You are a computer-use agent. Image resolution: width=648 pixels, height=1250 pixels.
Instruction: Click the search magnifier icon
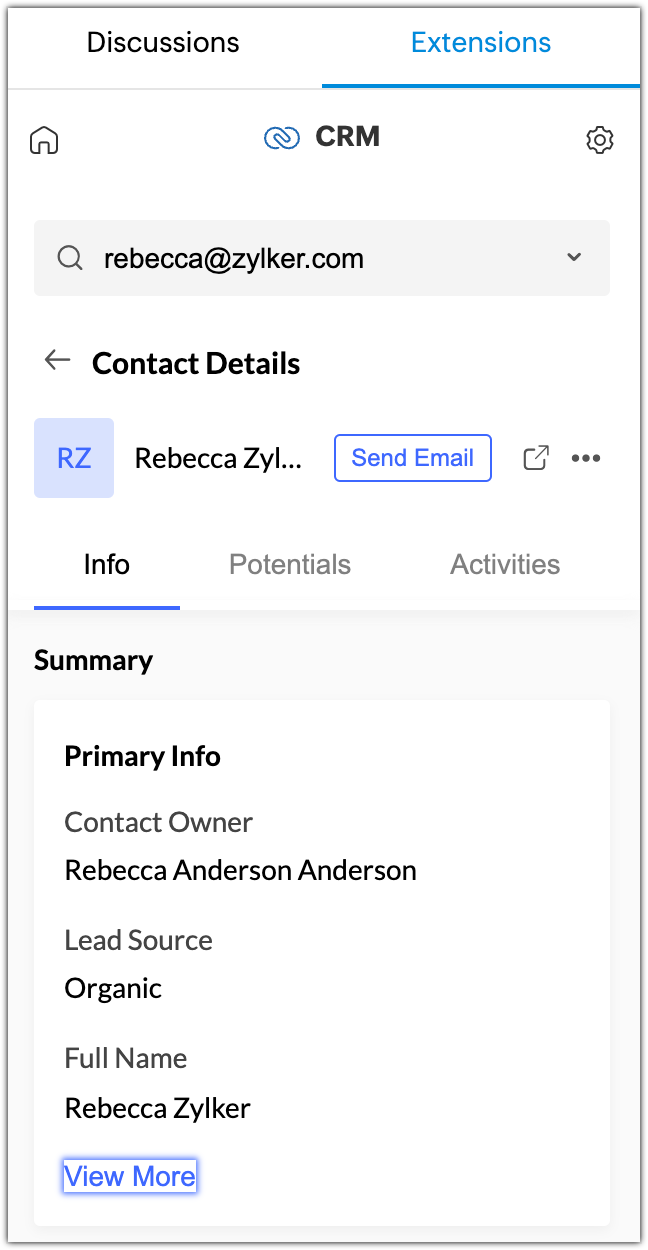70,259
